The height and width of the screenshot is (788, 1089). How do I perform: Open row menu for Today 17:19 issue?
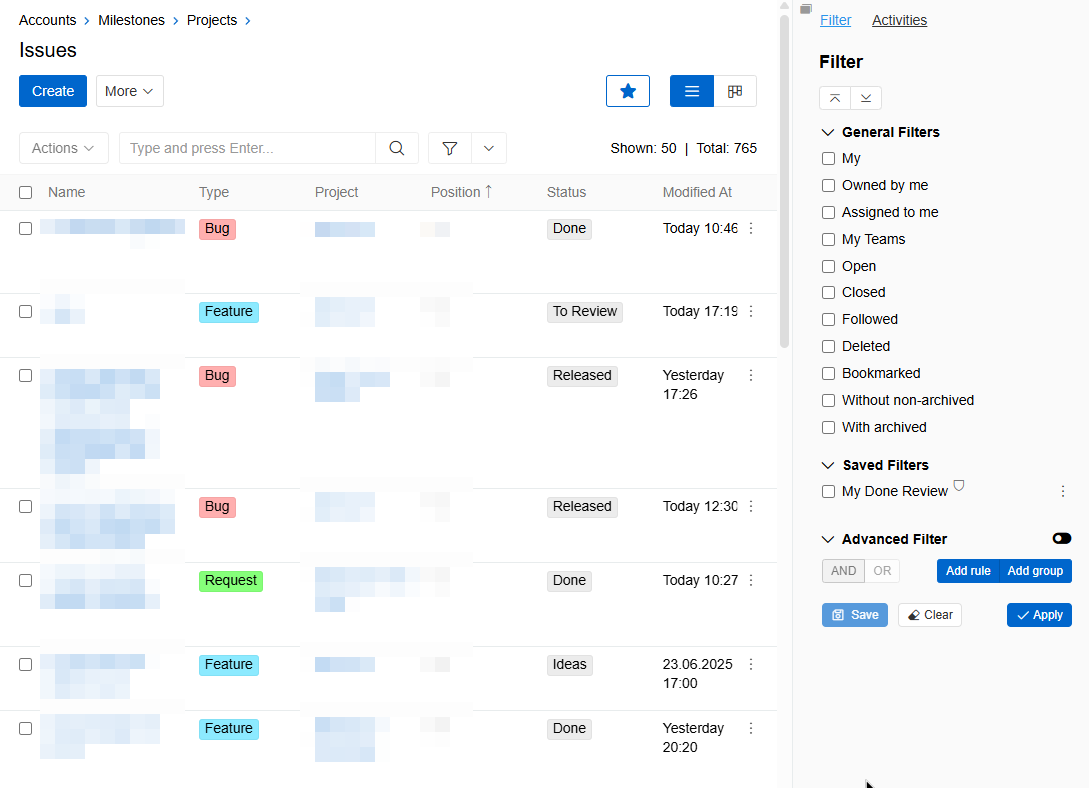[751, 312]
